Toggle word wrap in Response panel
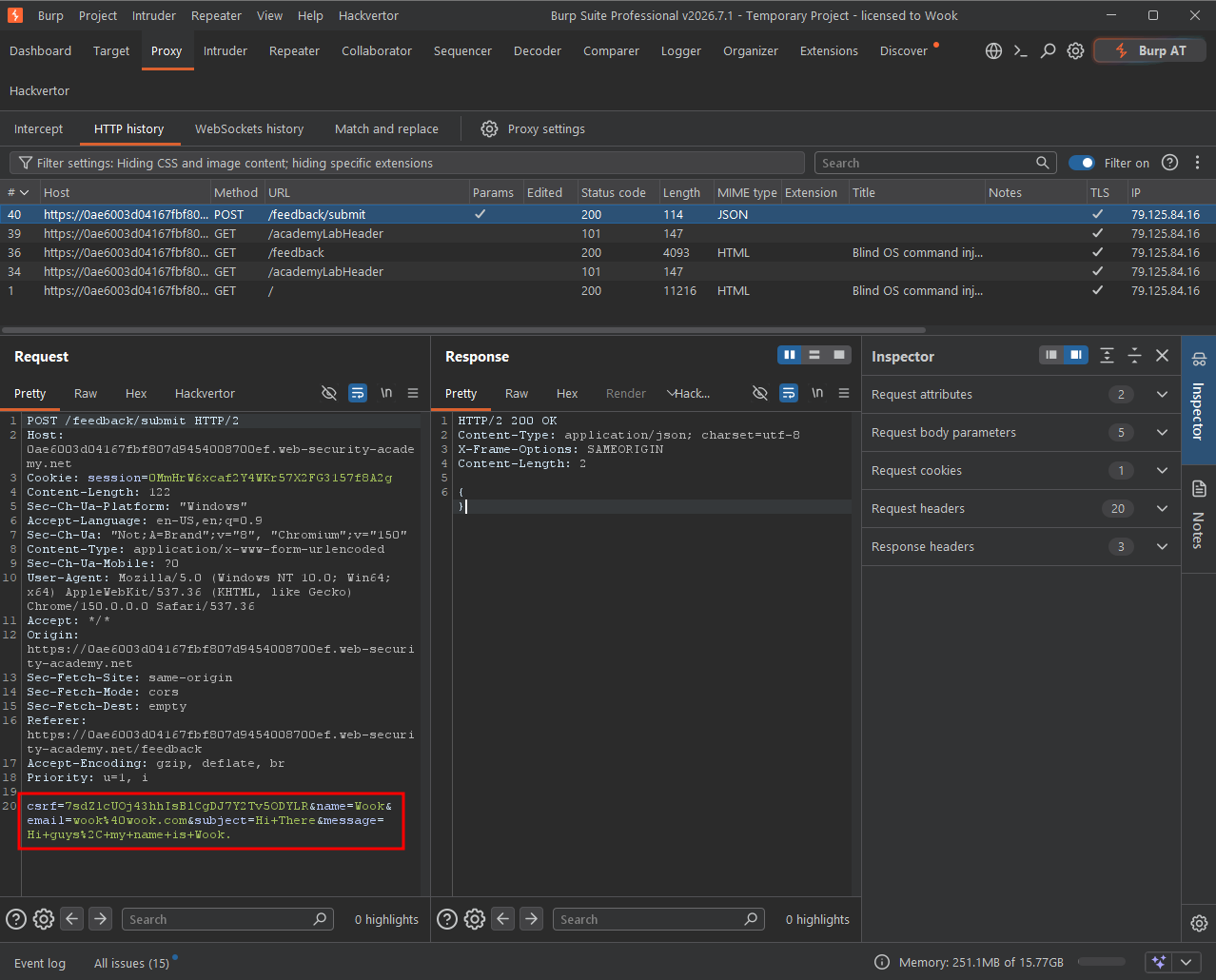This screenshot has height=980, width=1216. (789, 393)
